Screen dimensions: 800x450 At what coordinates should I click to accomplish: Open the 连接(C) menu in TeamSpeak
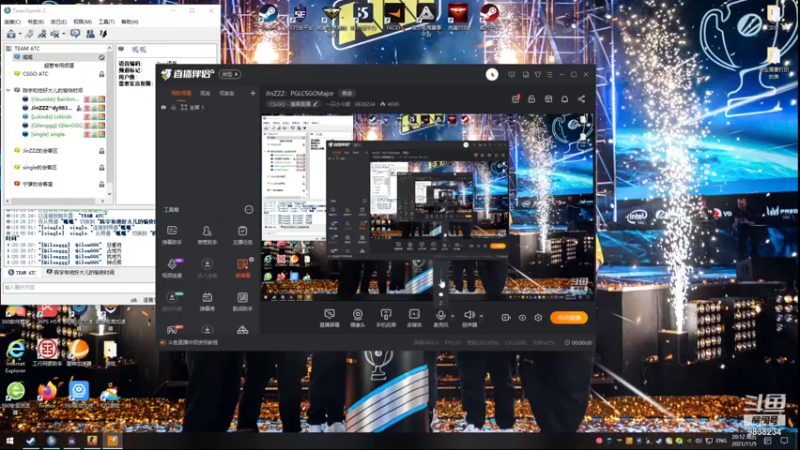tap(12, 22)
